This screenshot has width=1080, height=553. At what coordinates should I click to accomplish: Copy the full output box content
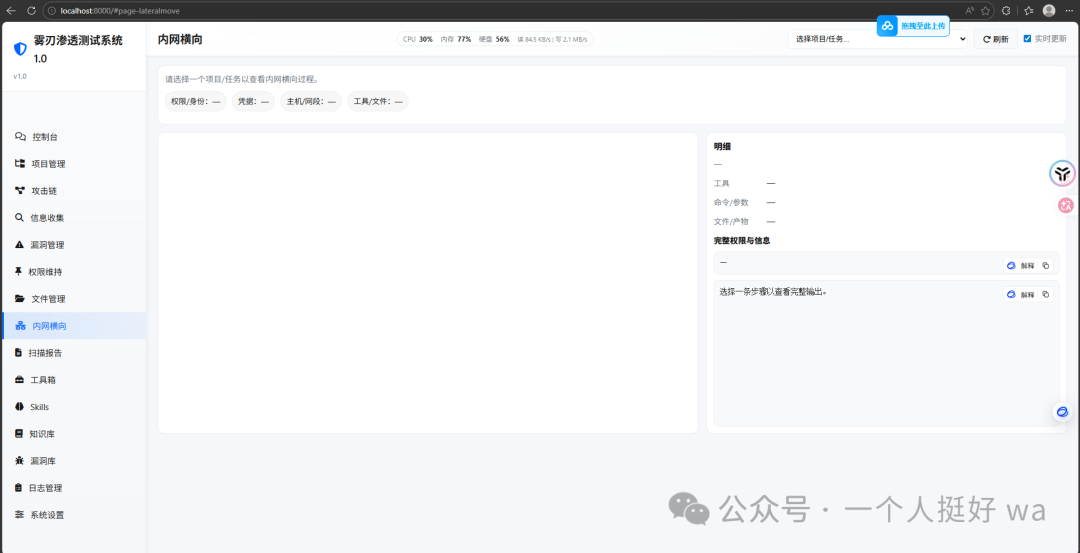(x=1046, y=294)
